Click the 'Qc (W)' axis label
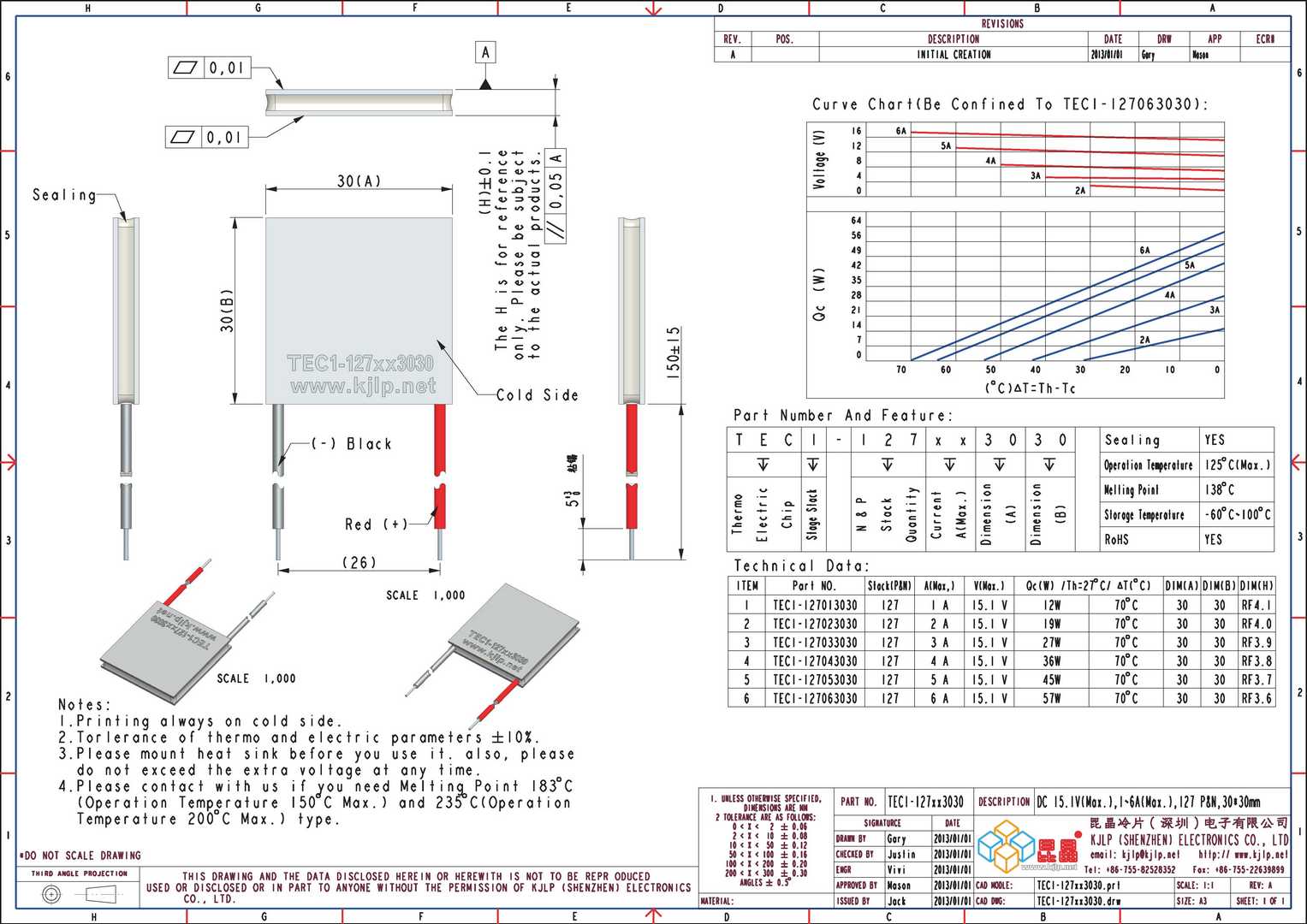 [820, 295]
